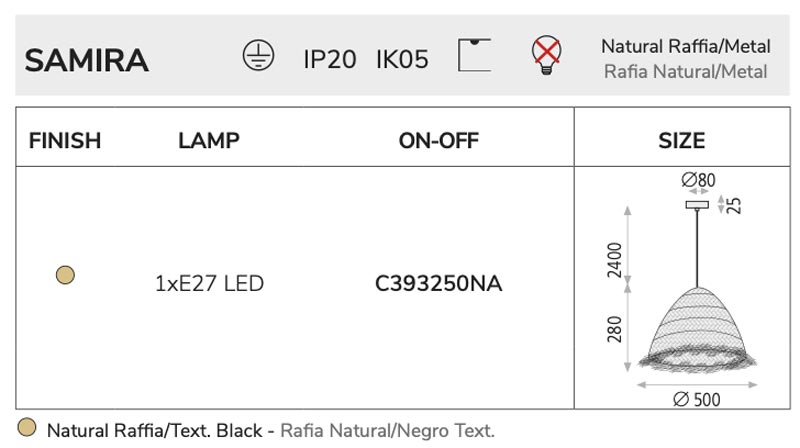Click the ceiling mount installation icon
800x448 pixels.
(474, 55)
